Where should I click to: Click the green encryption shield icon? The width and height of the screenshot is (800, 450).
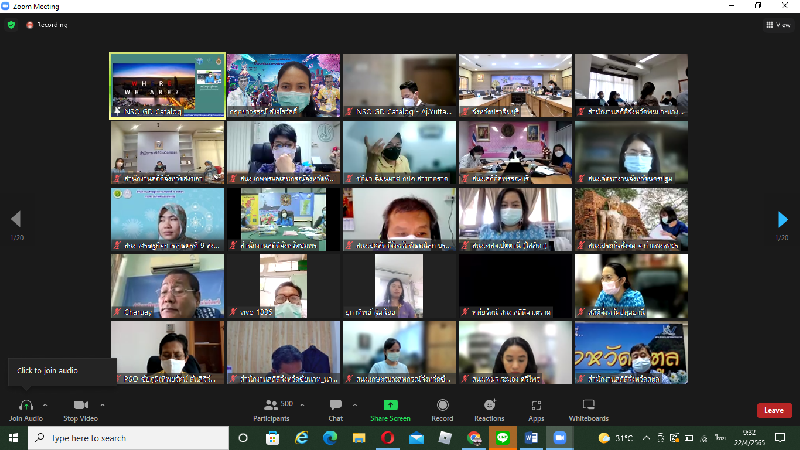click(12, 24)
